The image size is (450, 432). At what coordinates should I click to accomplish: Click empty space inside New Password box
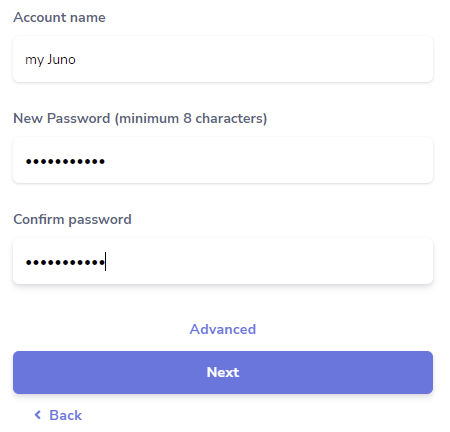click(268, 160)
